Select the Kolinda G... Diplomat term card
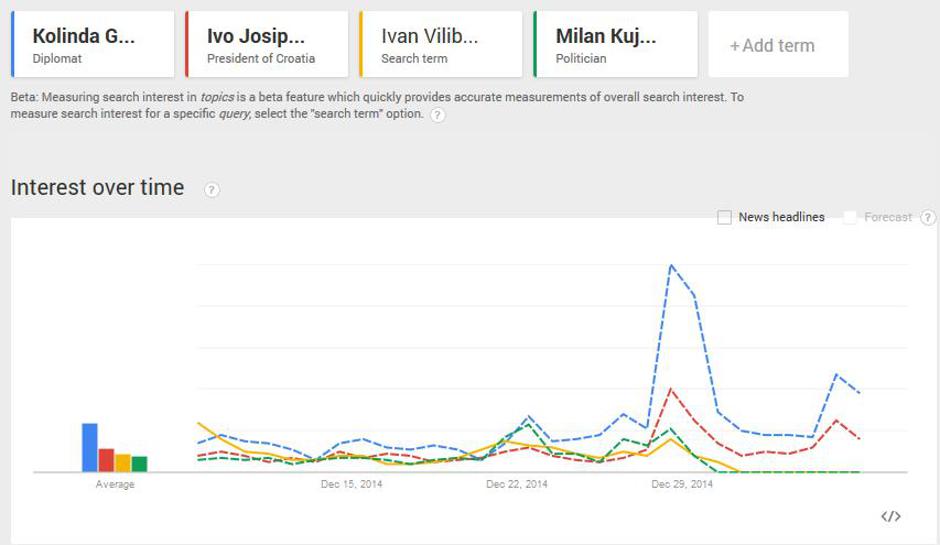The height and width of the screenshot is (545, 940). click(x=93, y=45)
